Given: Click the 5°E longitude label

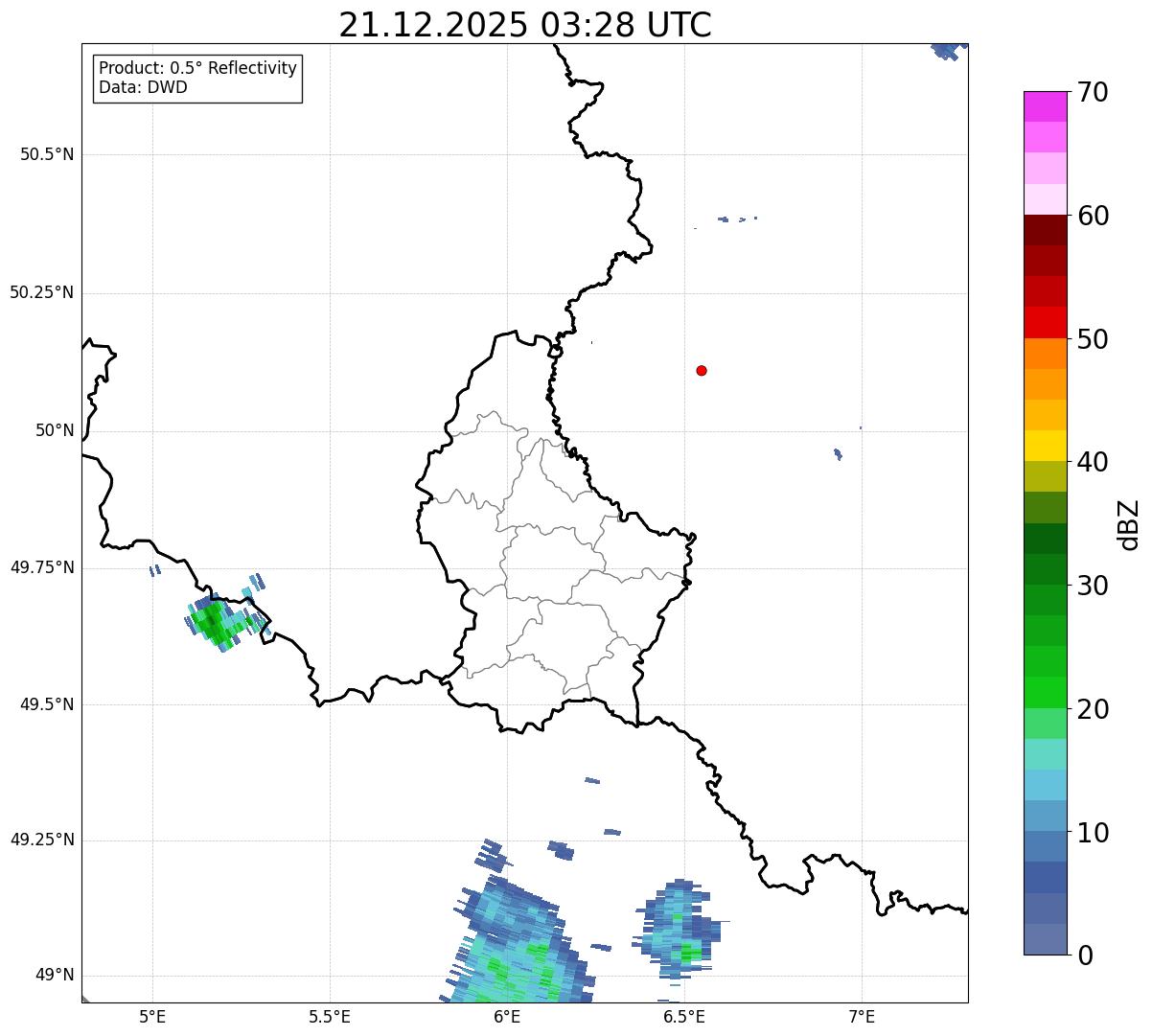Looking at the screenshot, I should (152, 1016).
